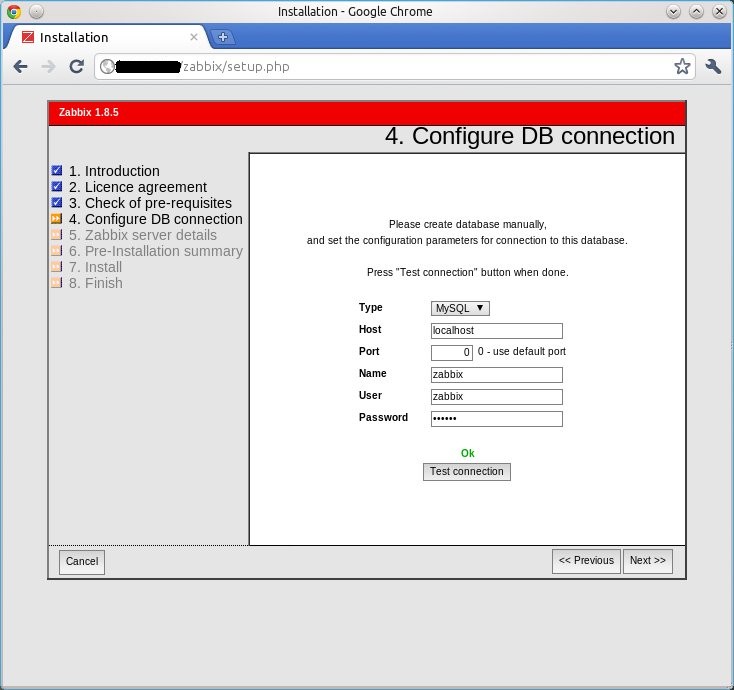734x690 pixels.
Task: Click the arrow icon beside Pre-Installation summary
Action: pos(57,250)
